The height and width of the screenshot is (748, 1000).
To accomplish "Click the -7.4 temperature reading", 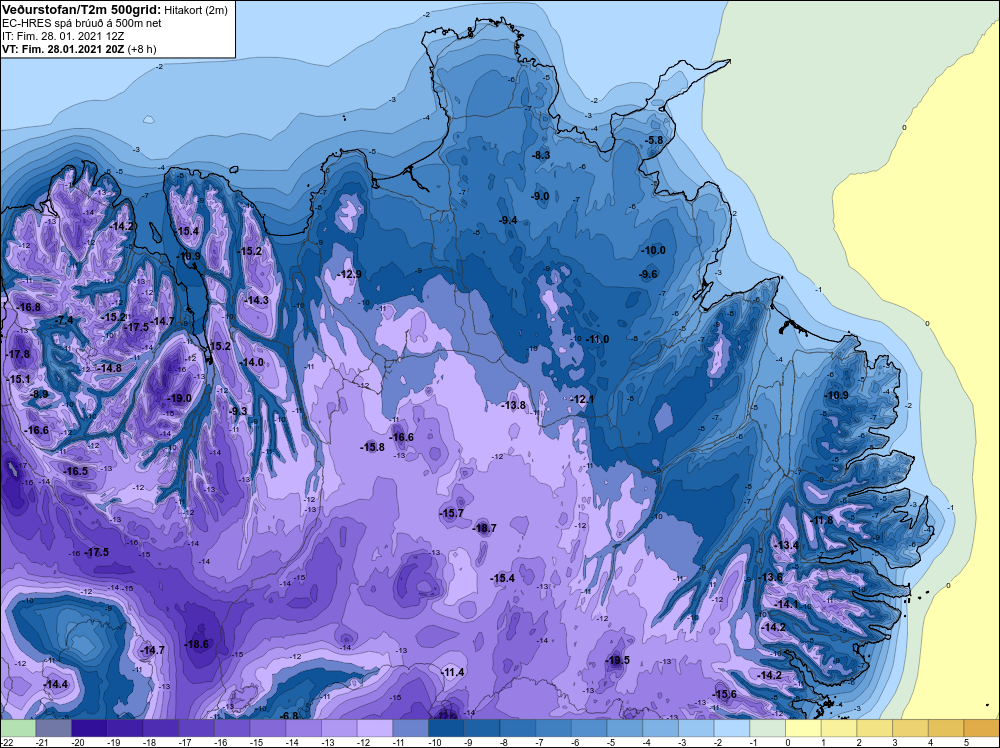I will click(x=64, y=320).
